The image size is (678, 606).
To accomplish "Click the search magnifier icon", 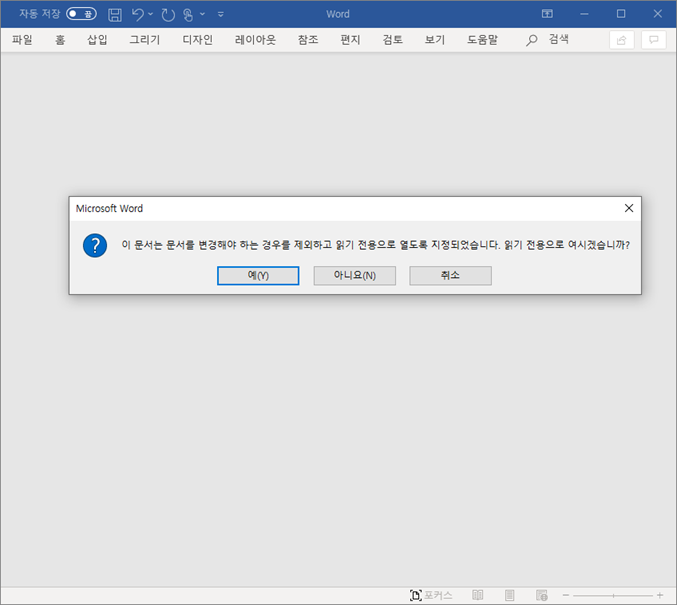I will [x=531, y=40].
